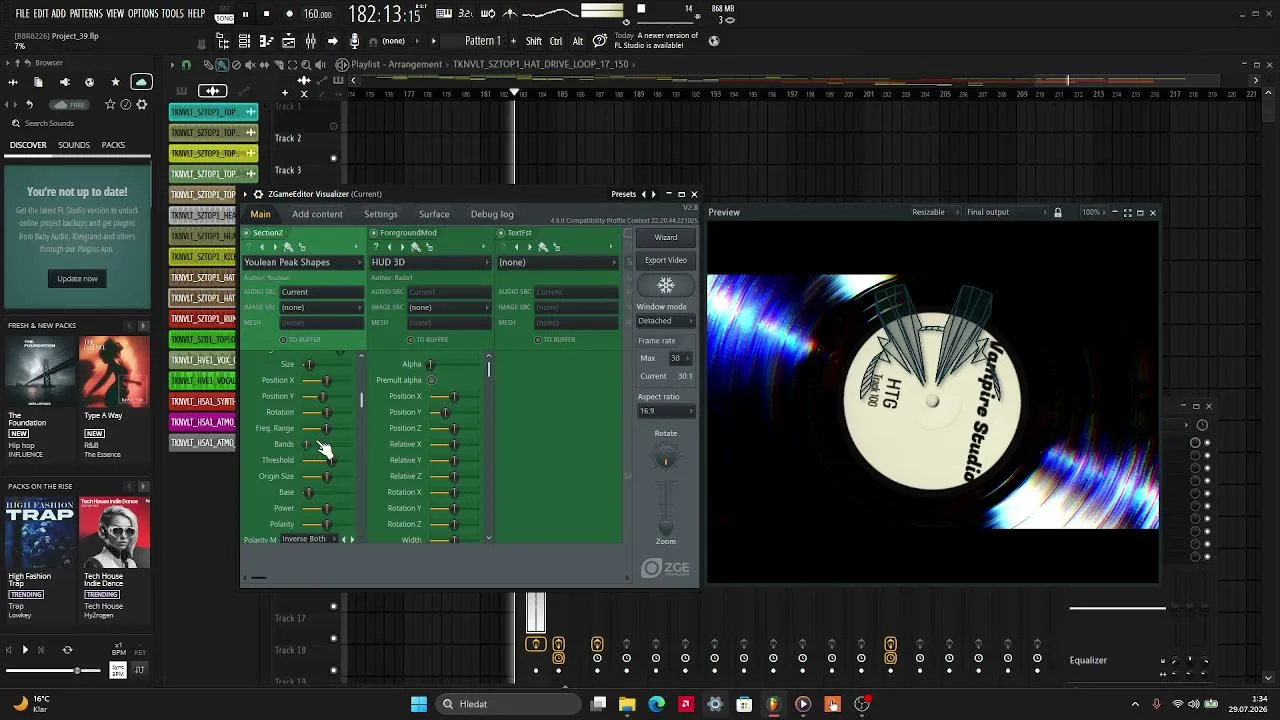This screenshot has width=1280, height=720.
Task: Click the Update now button
Action: [77, 278]
